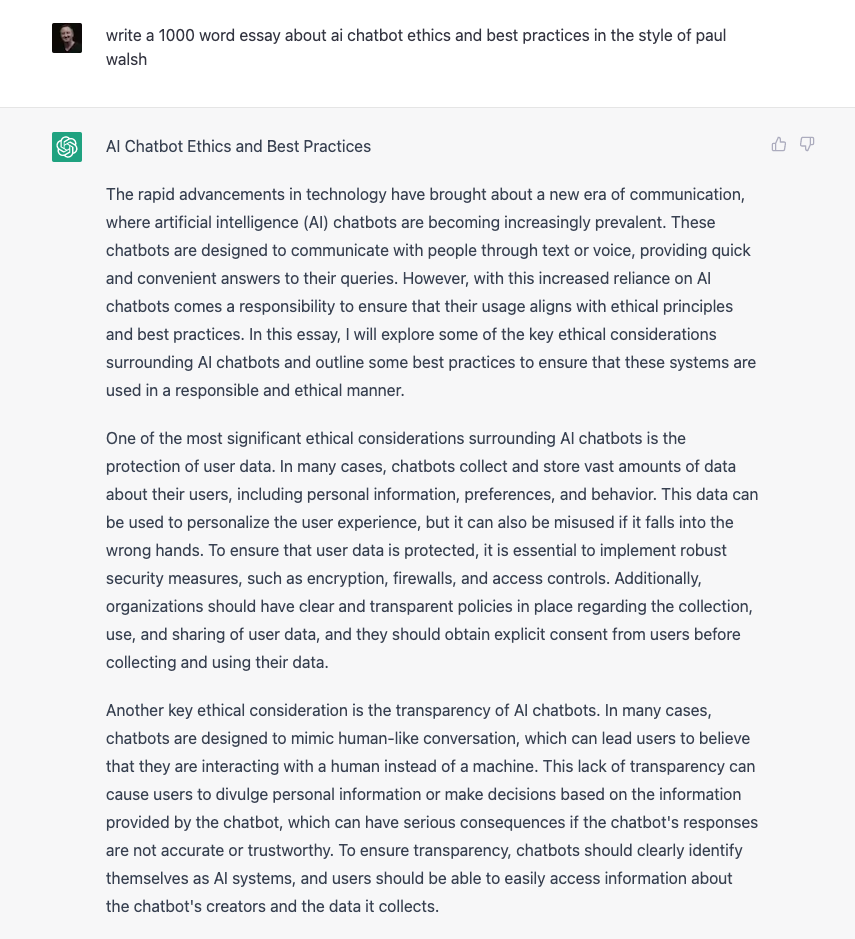Click the user profile picture beside the prompt
The image size is (855, 939).
(x=66, y=38)
